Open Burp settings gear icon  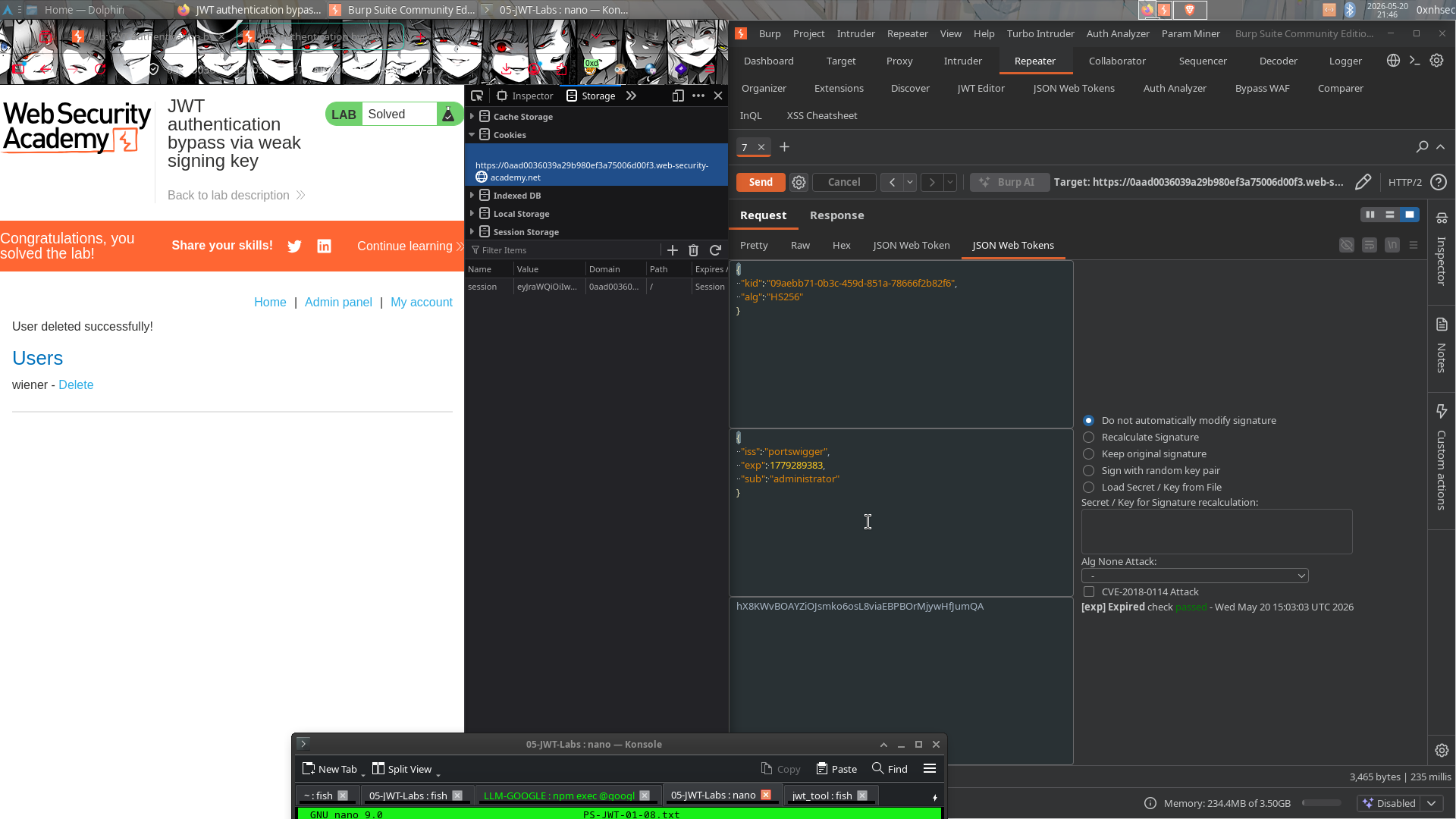(1436, 61)
